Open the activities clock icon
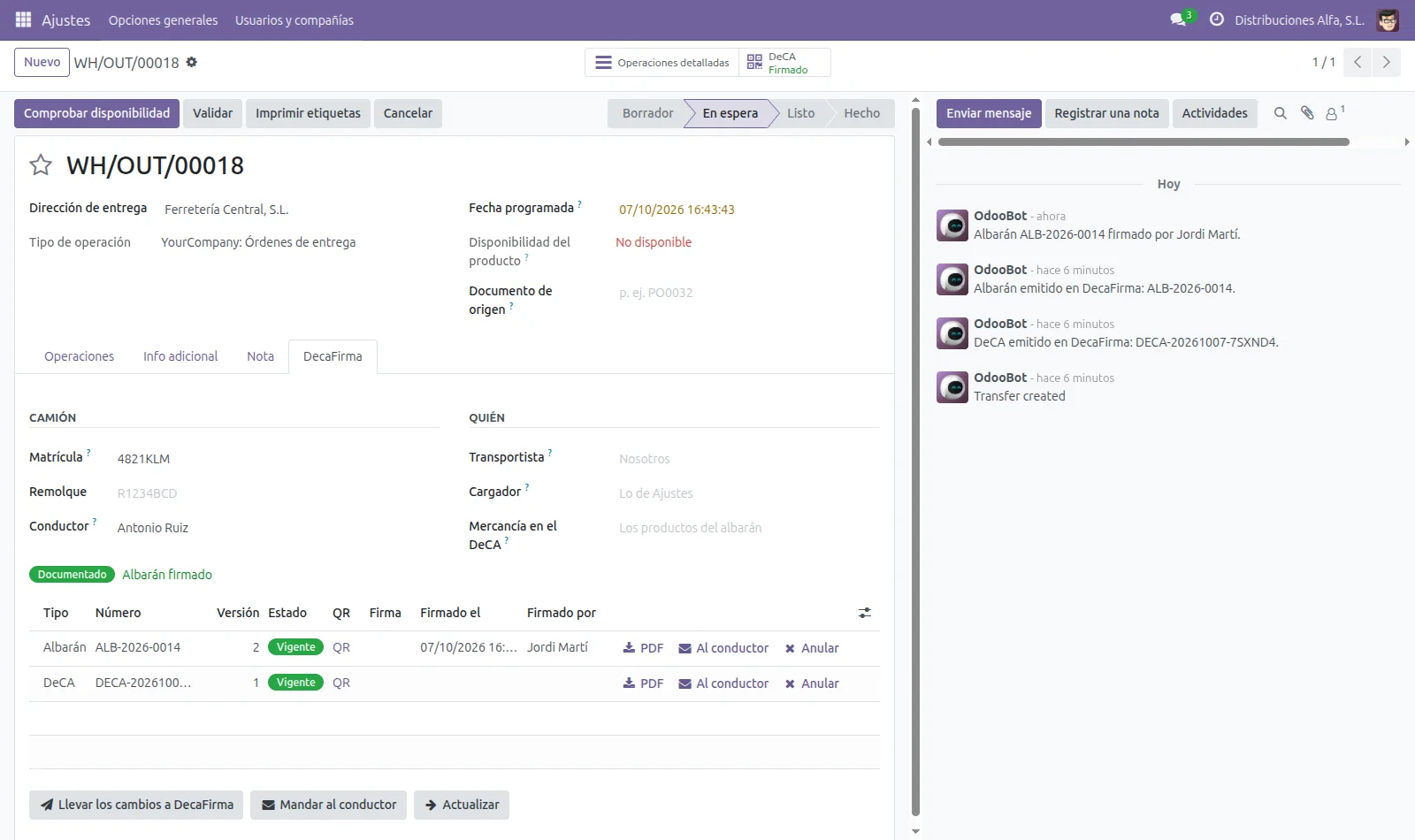The image size is (1415, 840). coord(1217,19)
